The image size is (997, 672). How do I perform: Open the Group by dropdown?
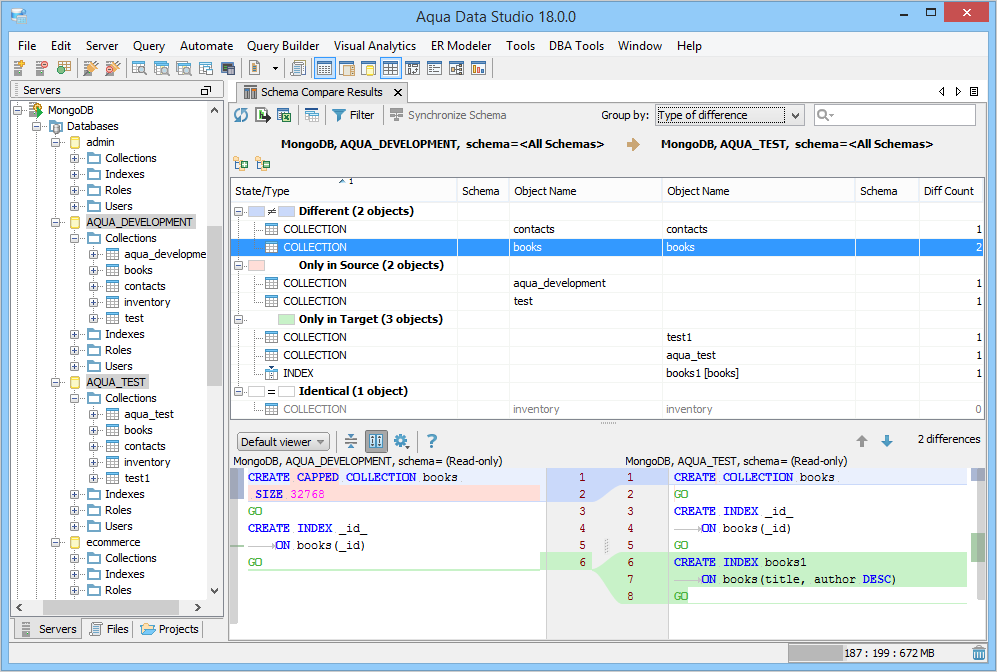(x=730, y=115)
